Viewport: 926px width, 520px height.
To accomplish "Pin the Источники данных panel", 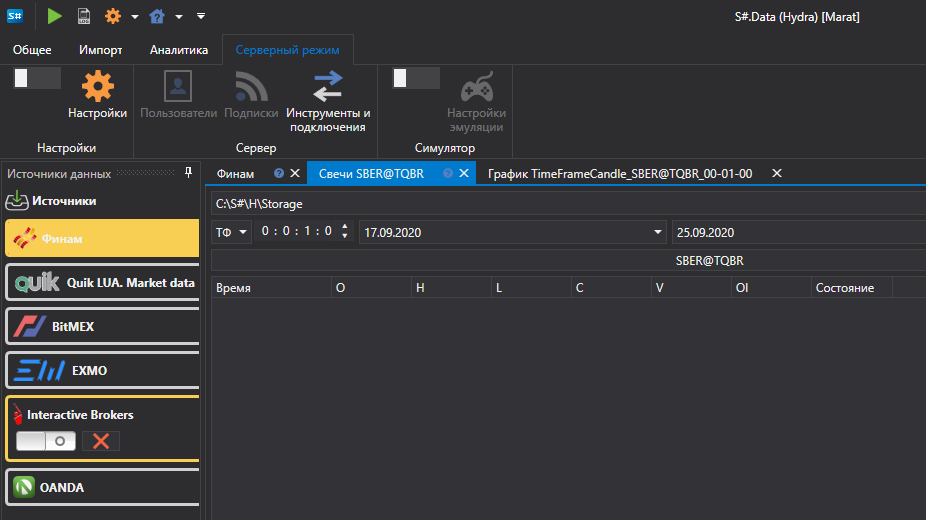I will (x=188, y=172).
